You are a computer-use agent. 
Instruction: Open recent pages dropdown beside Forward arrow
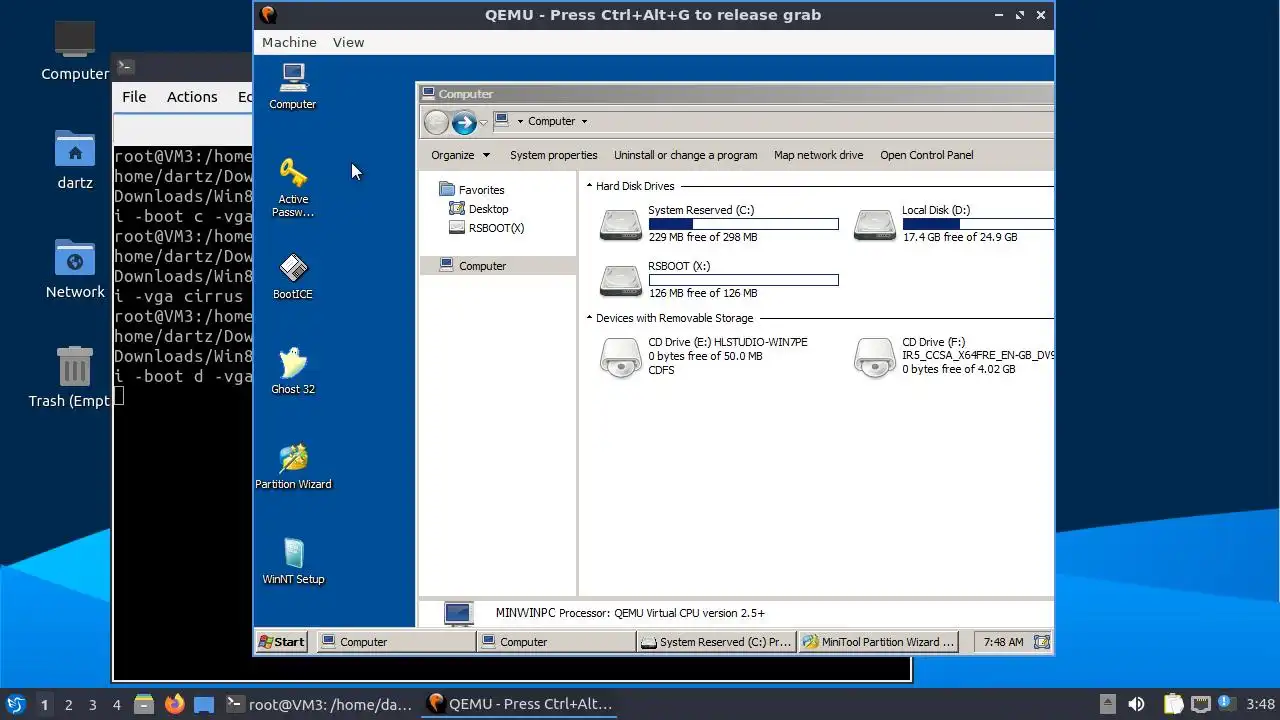483,122
